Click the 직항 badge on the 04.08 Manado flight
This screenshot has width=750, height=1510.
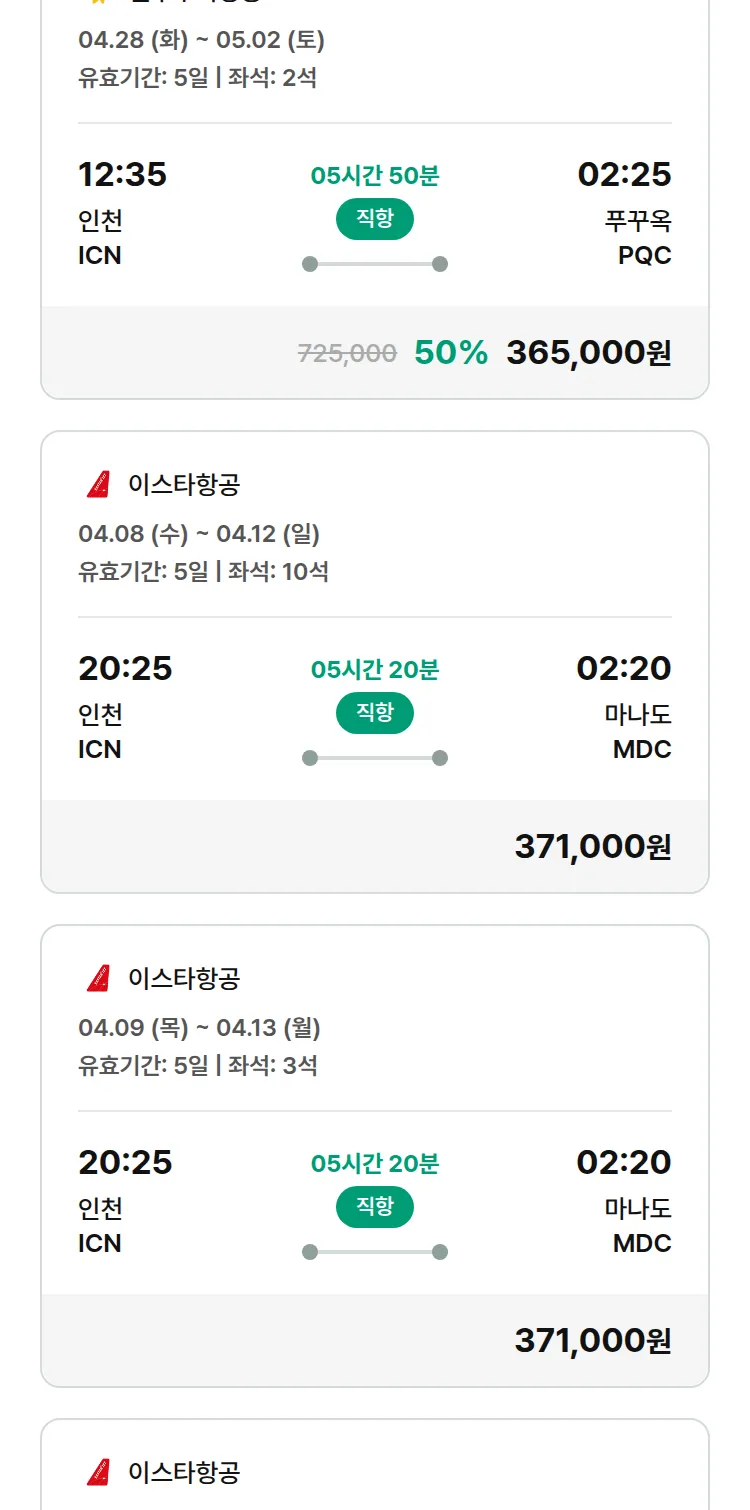tap(375, 713)
